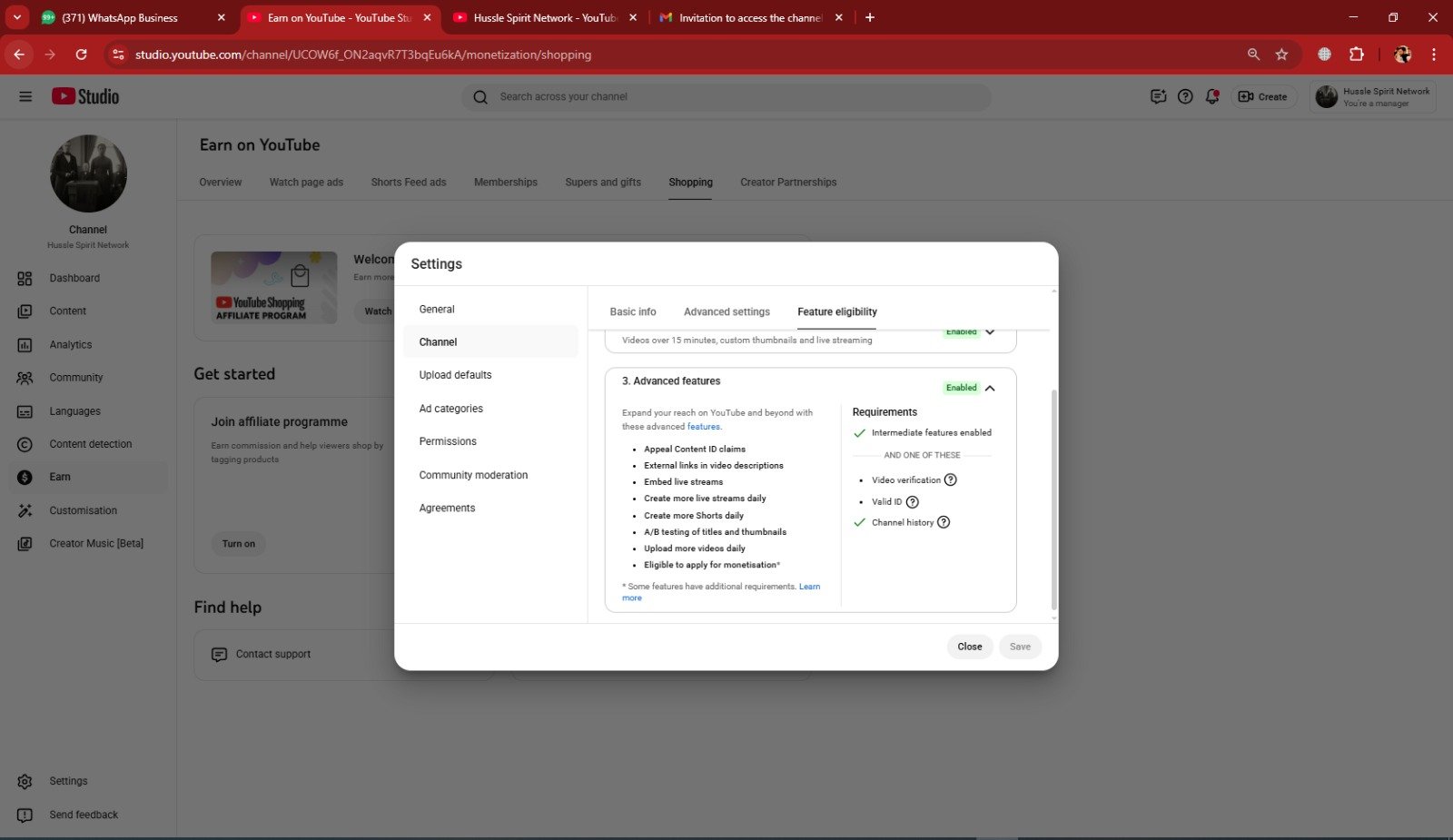Open Chrome extensions puzzle icon
The width and height of the screenshot is (1453, 840).
coord(1356,54)
